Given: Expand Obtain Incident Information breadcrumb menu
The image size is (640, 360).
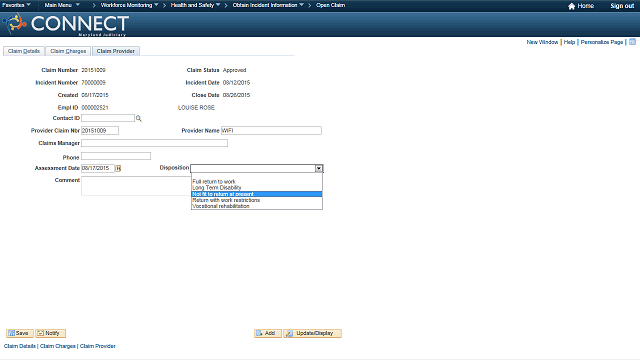Looking at the screenshot, I should click(268, 5).
